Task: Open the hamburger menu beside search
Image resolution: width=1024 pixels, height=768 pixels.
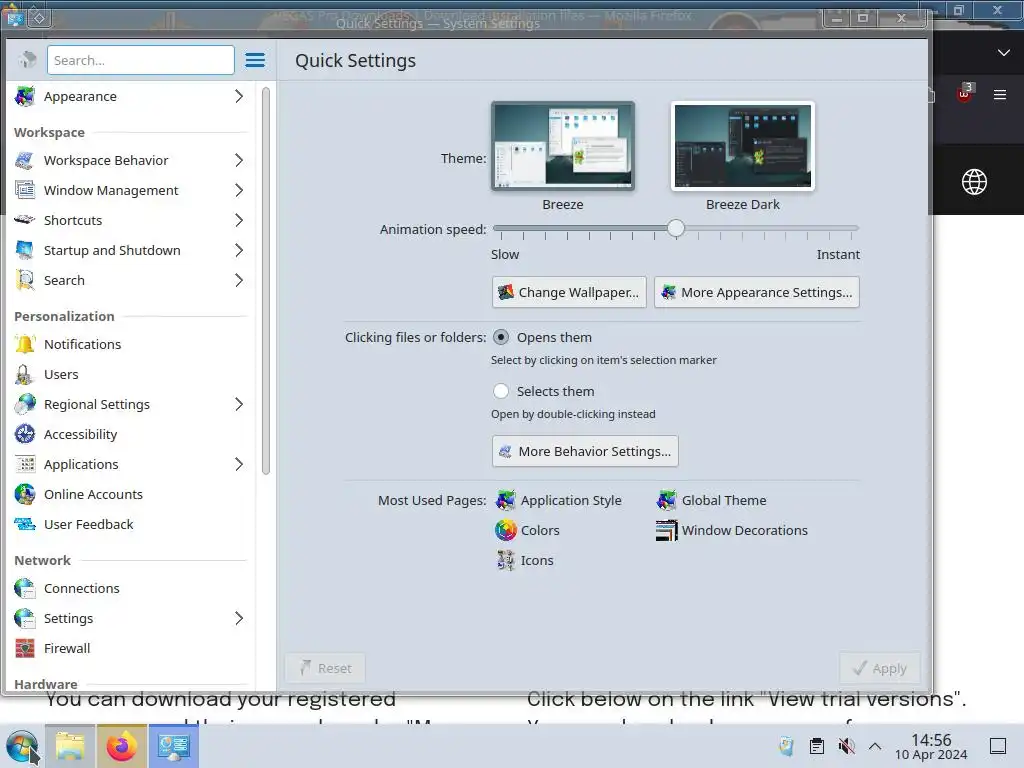Action: pyautogui.click(x=255, y=61)
